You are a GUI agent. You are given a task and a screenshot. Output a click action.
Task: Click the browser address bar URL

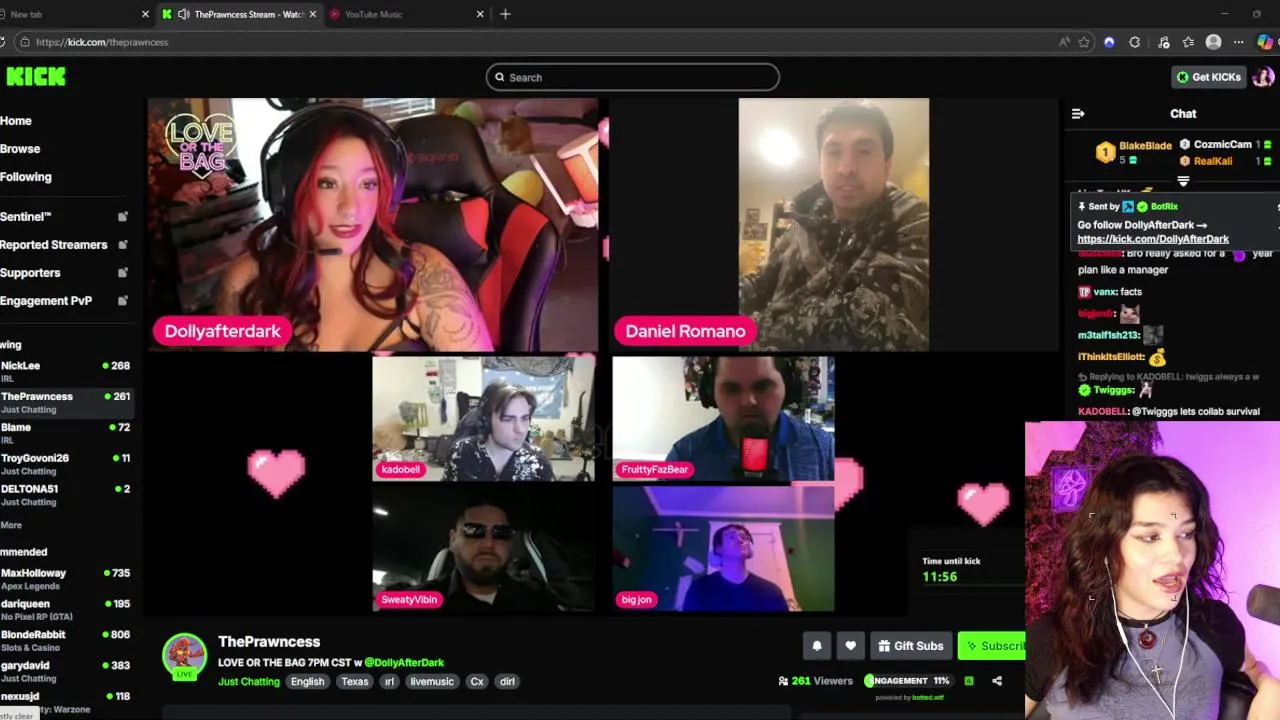102,42
